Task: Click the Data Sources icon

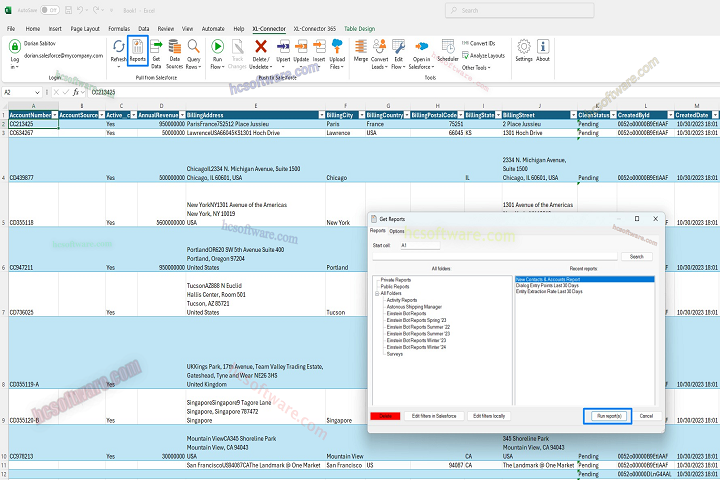Action: (175, 50)
